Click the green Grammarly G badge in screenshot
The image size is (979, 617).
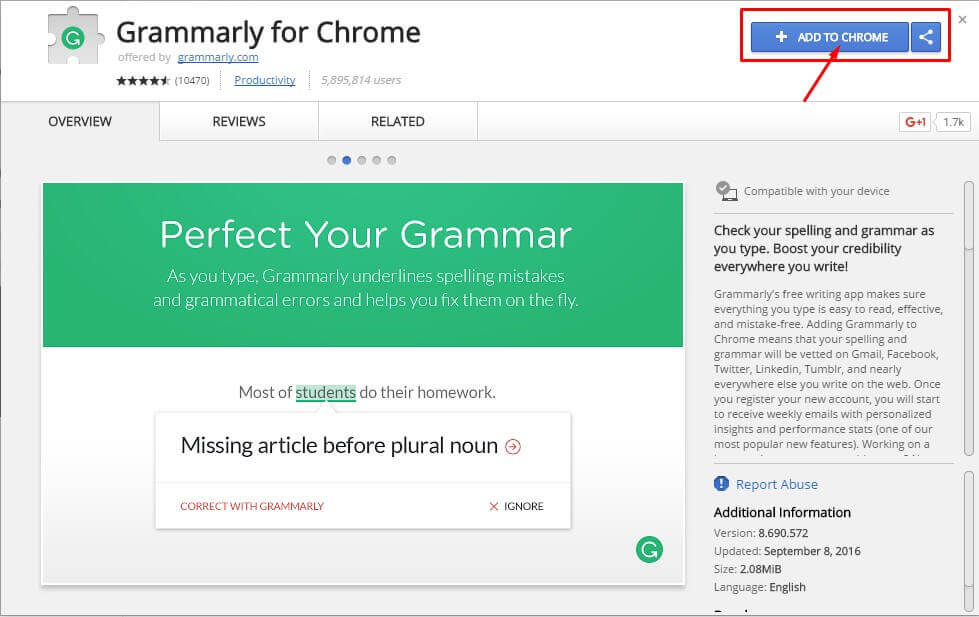click(649, 548)
